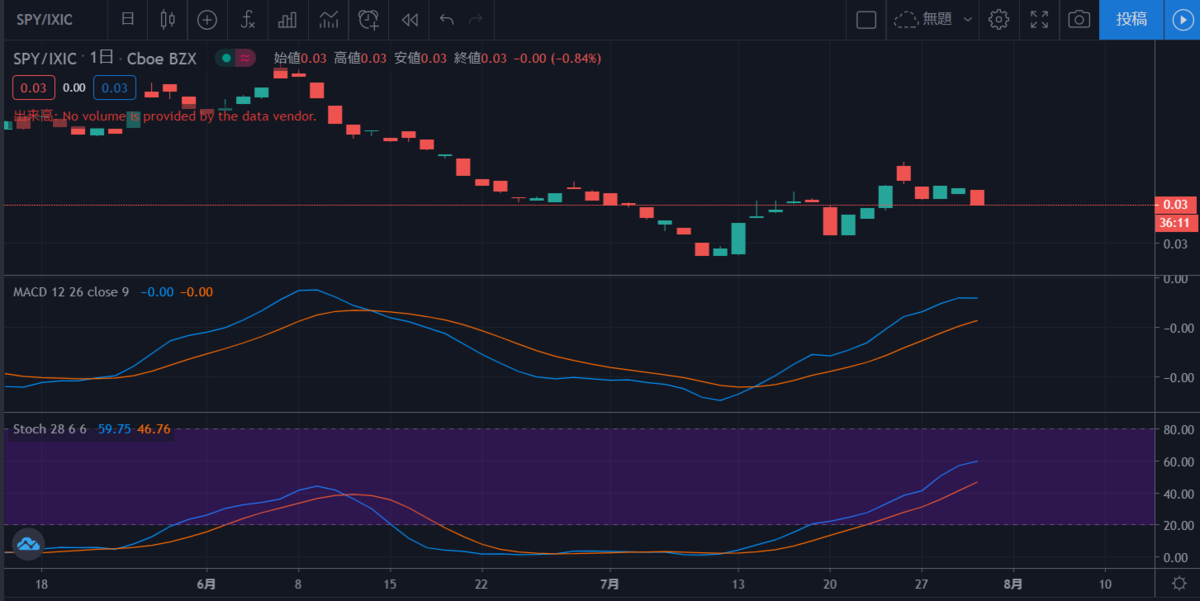Select the MACD 12 26 close 9 indicator label
Image resolution: width=1200 pixels, height=601 pixels.
click(71, 292)
